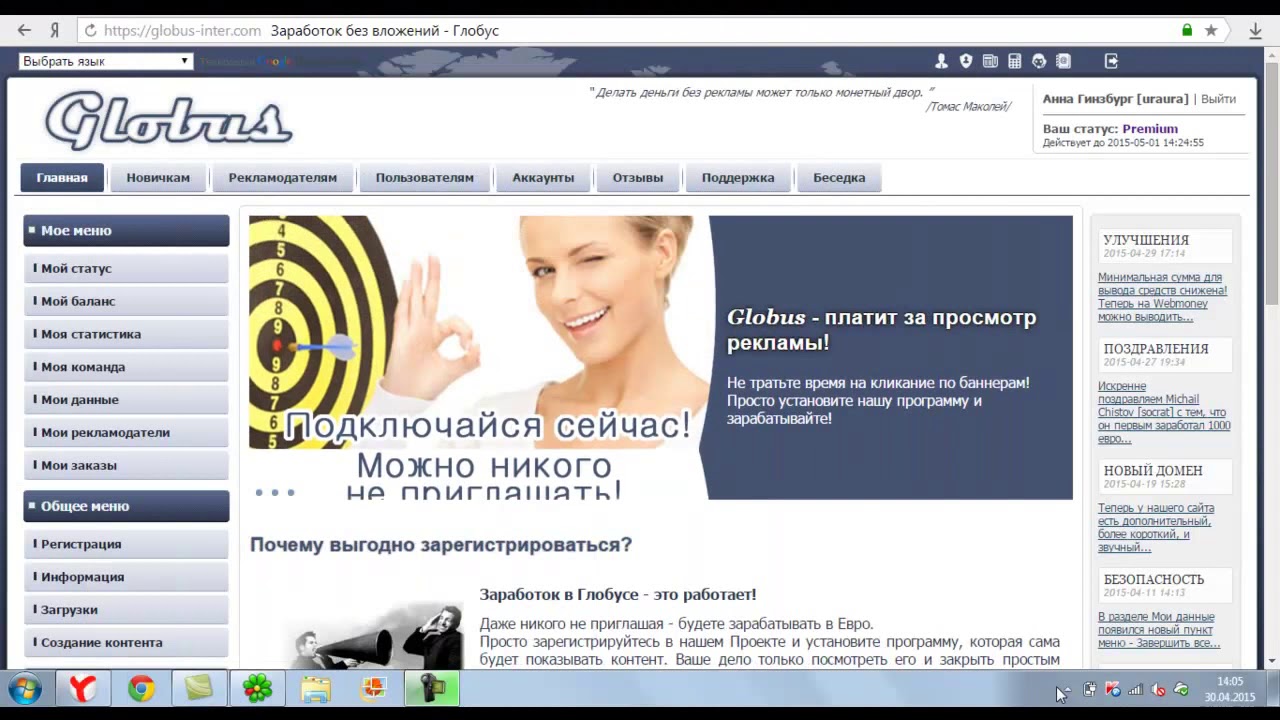The height and width of the screenshot is (720, 1280).
Task: Select the Главная navigation tab
Action: click(x=62, y=178)
